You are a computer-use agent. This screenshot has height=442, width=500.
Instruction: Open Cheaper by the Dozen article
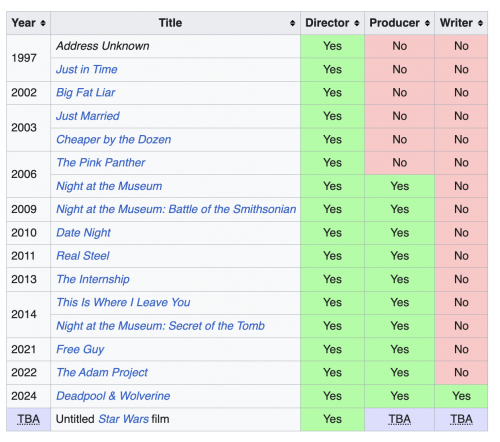[x=114, y=139]
